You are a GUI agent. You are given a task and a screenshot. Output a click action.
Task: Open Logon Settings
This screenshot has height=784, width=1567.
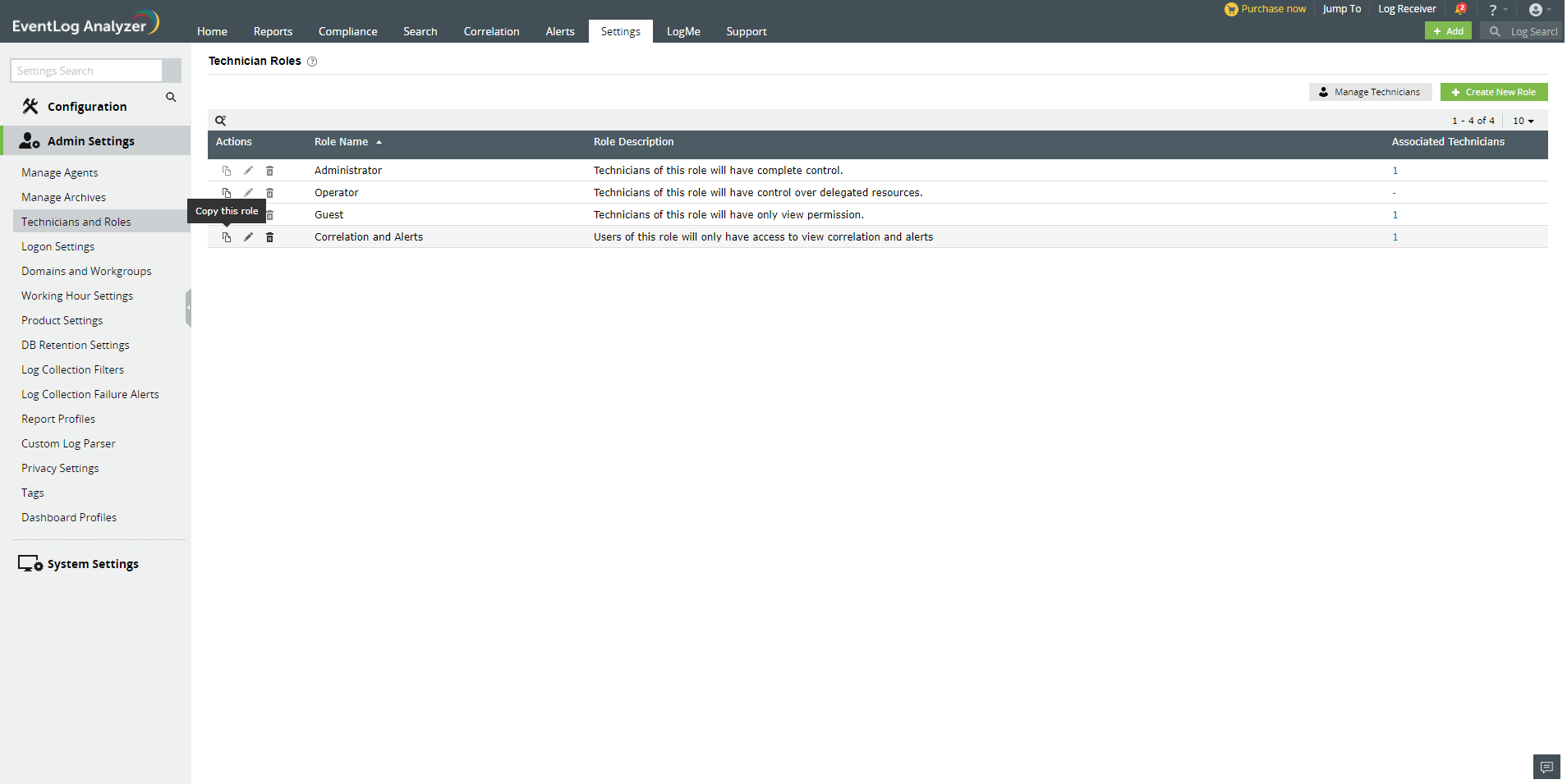click(57, 246)
